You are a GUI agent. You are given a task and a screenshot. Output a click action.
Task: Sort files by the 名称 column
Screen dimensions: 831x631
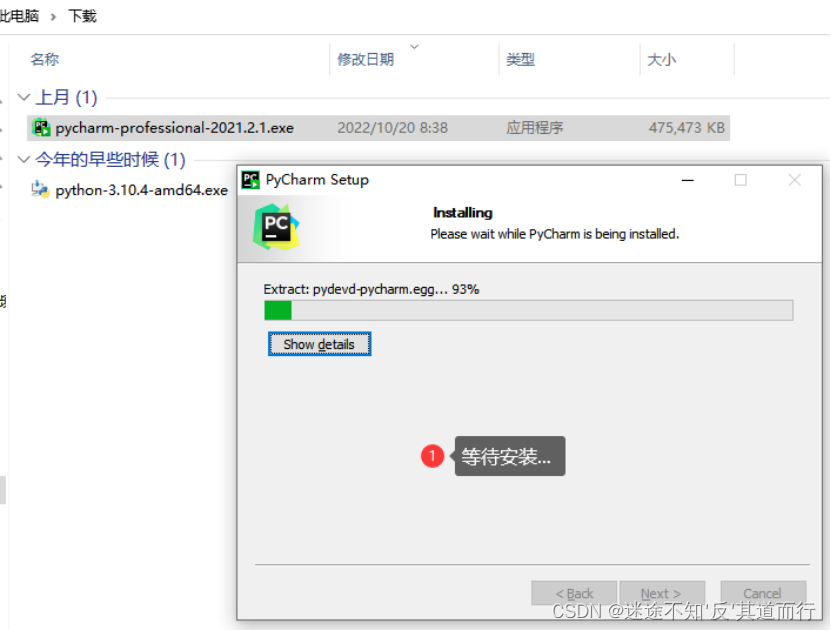tap(44, 60)
